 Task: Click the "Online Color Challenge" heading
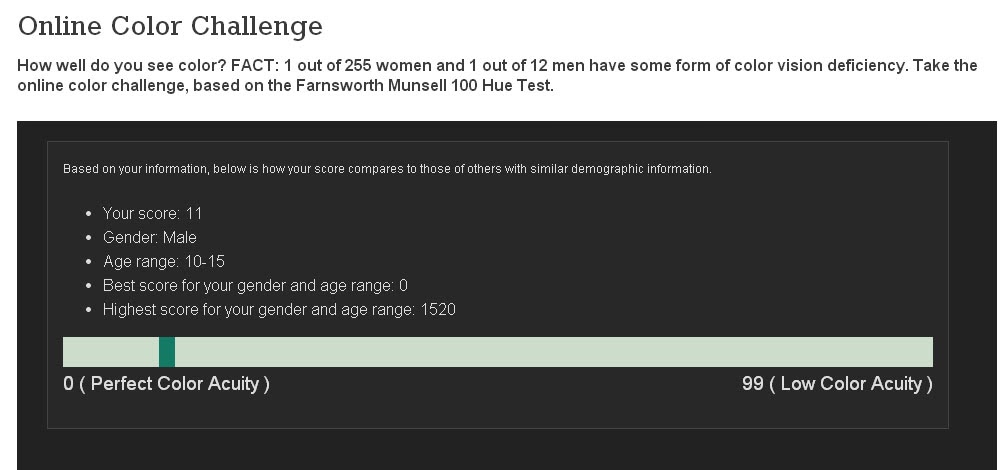(x=170, y=25)
